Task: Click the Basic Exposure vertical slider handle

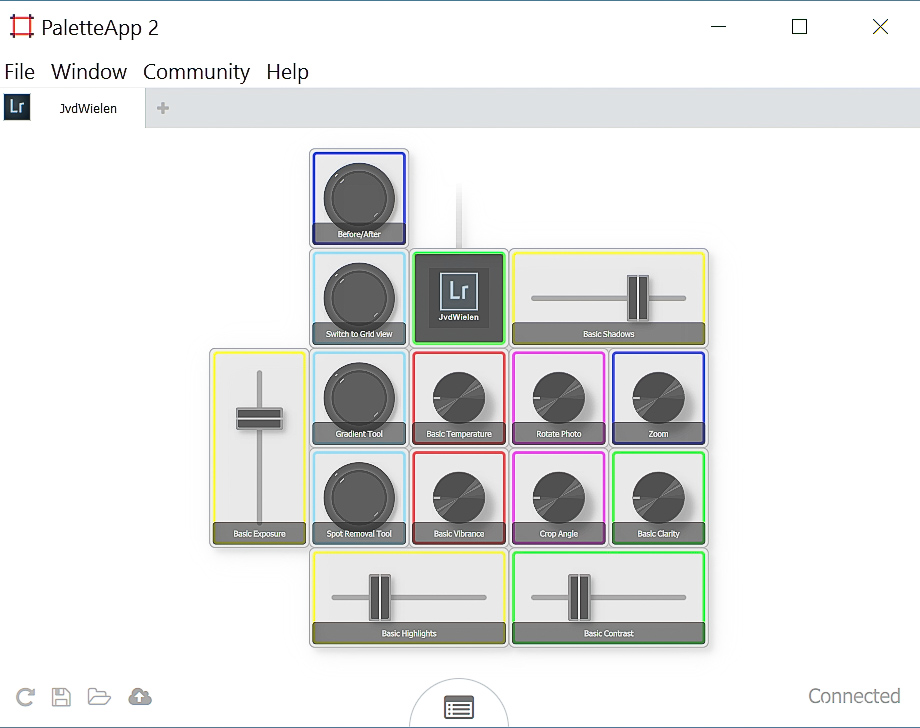Action: click(x=259, y=418)
